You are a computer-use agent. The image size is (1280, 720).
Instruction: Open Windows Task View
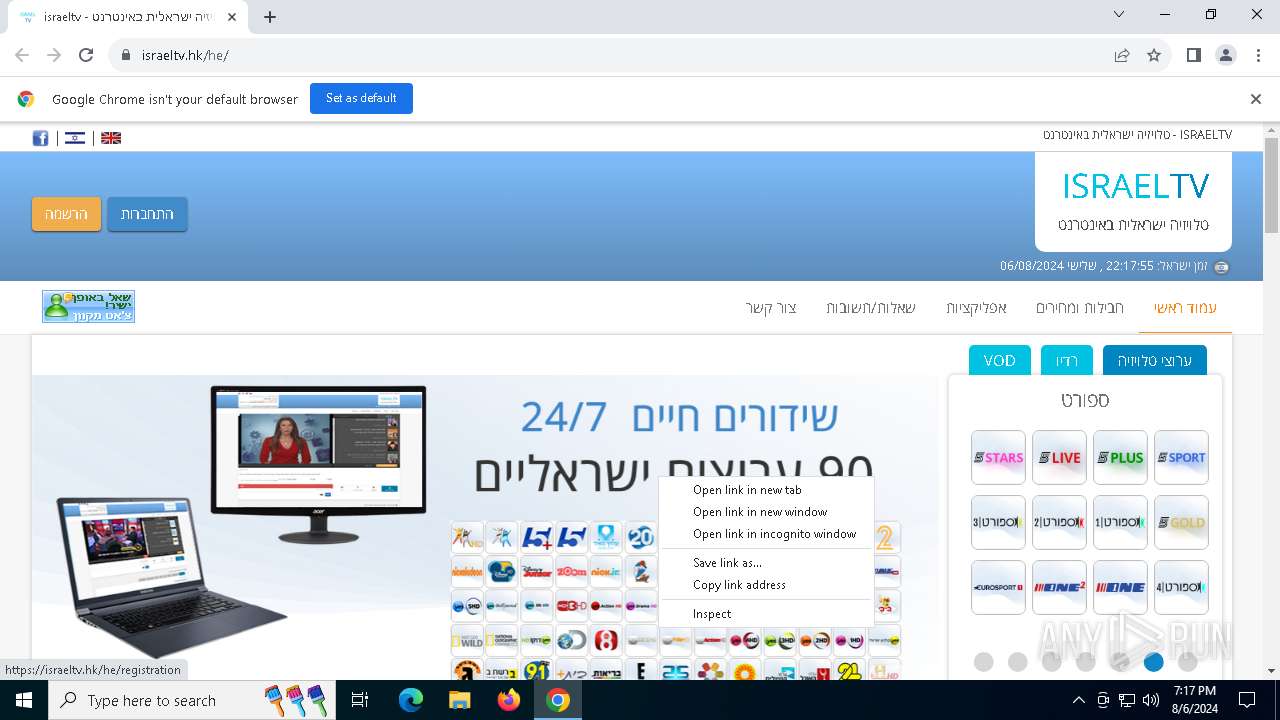(360, 700)
